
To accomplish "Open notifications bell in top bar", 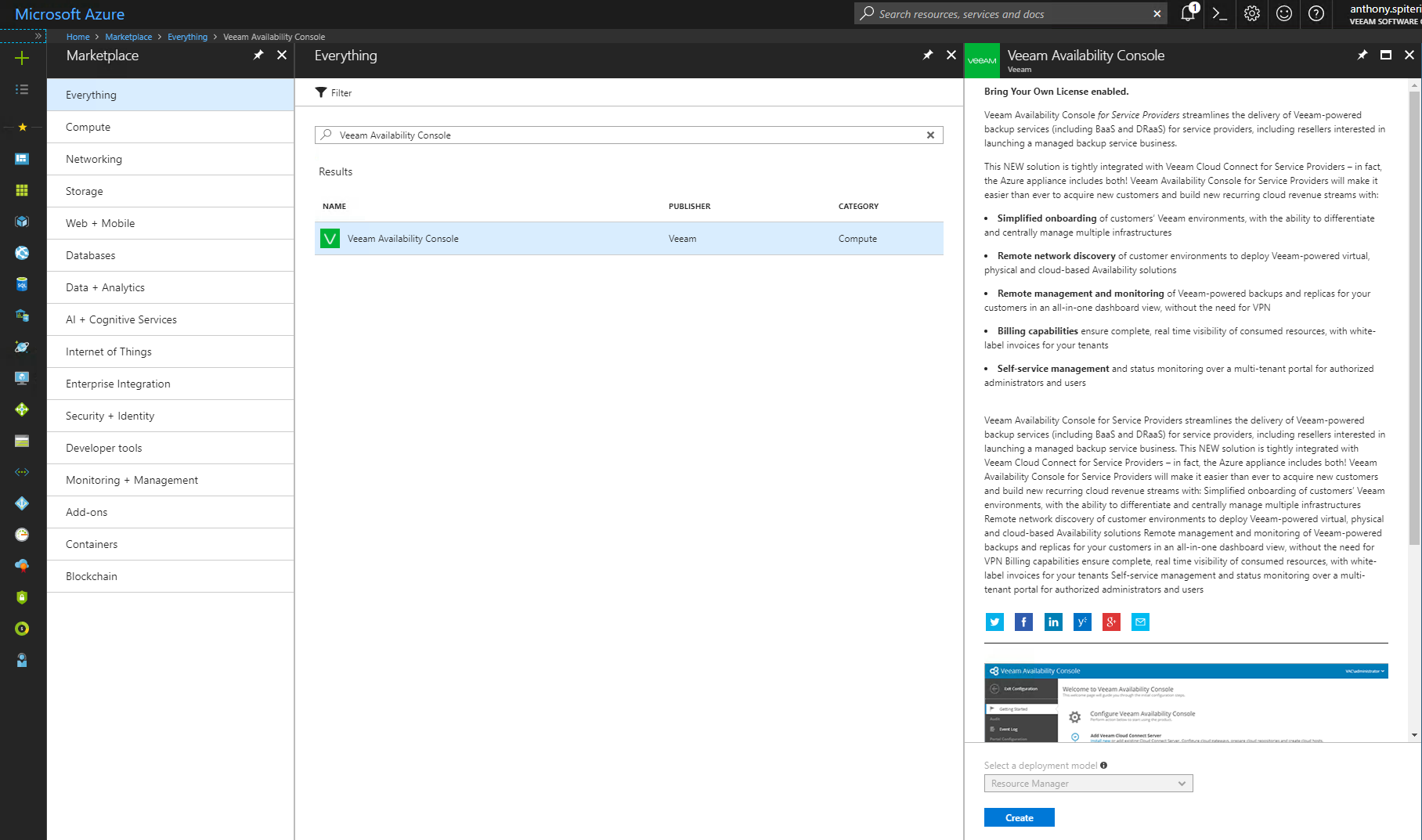I will [1188, 13].
